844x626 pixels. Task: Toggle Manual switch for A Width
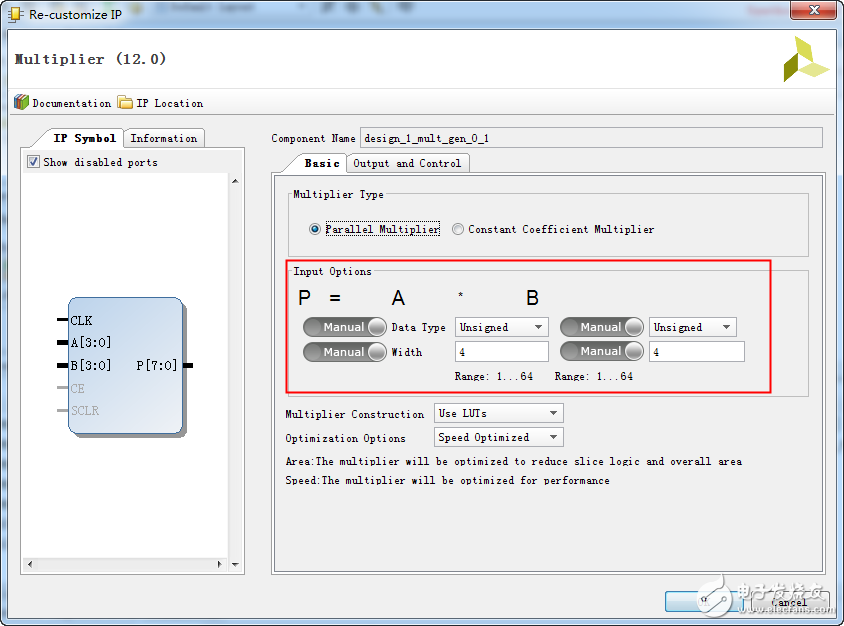coord(345,352)
